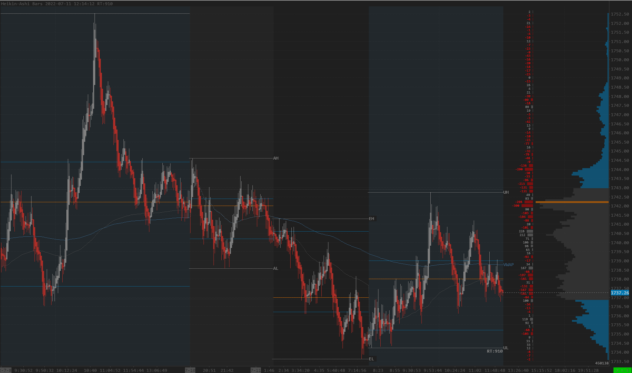The width and height of the screenshot is (632, 373).
Task: Click the 1733.50 price at the scale bottom
Action: pos(620,361)
